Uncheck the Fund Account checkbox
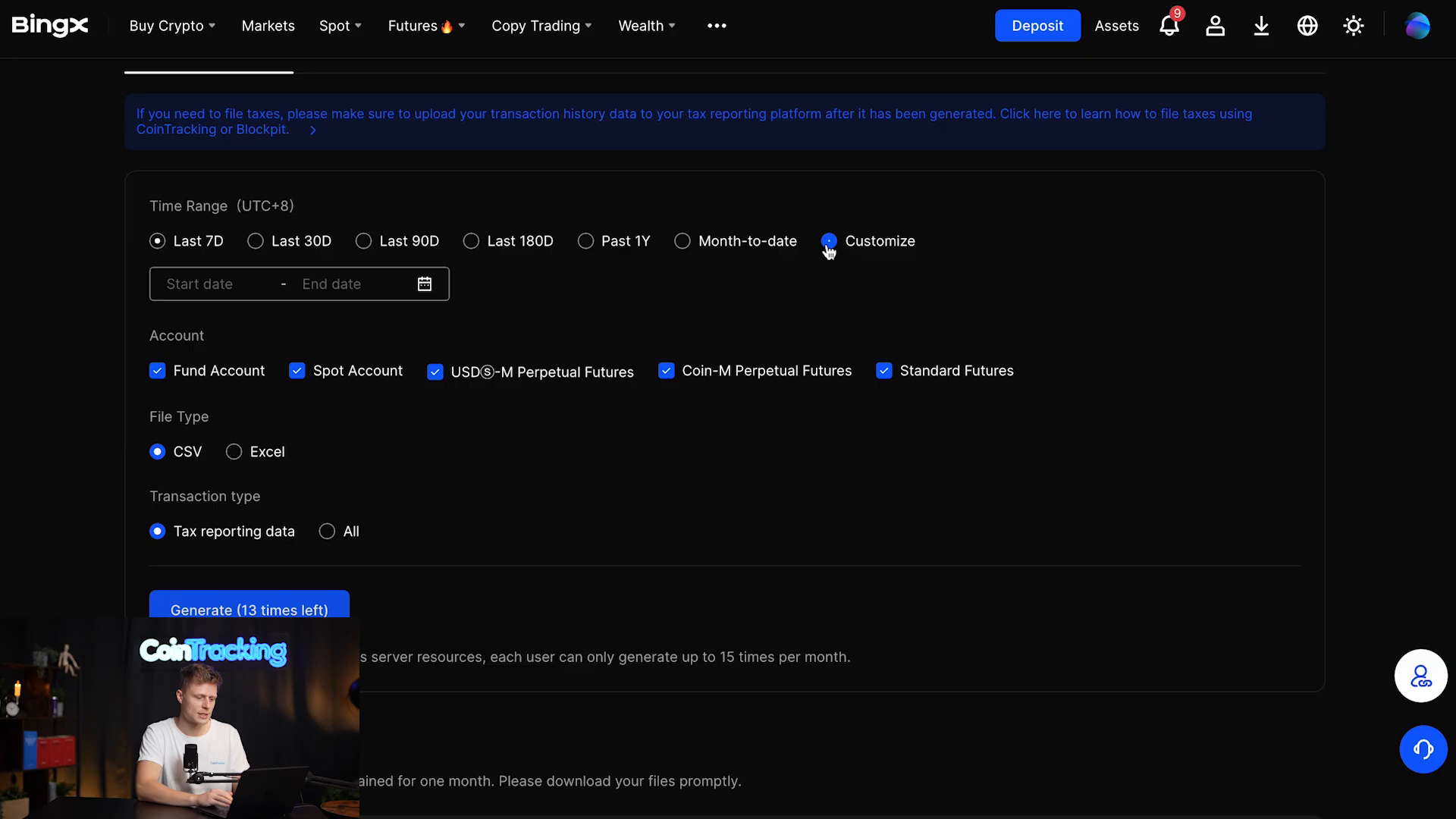 tap(157, 371)
